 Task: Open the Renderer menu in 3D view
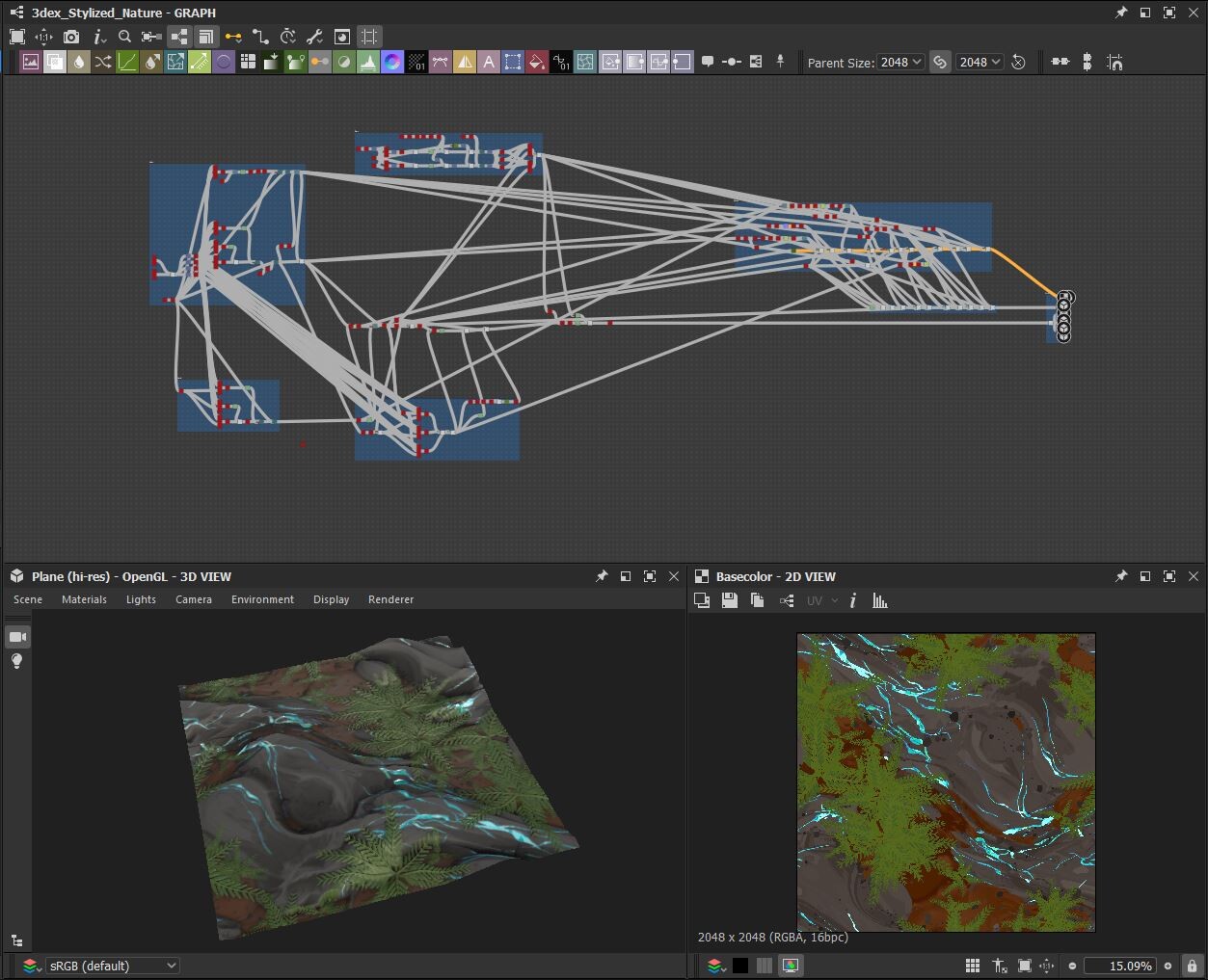pos(390,599)
